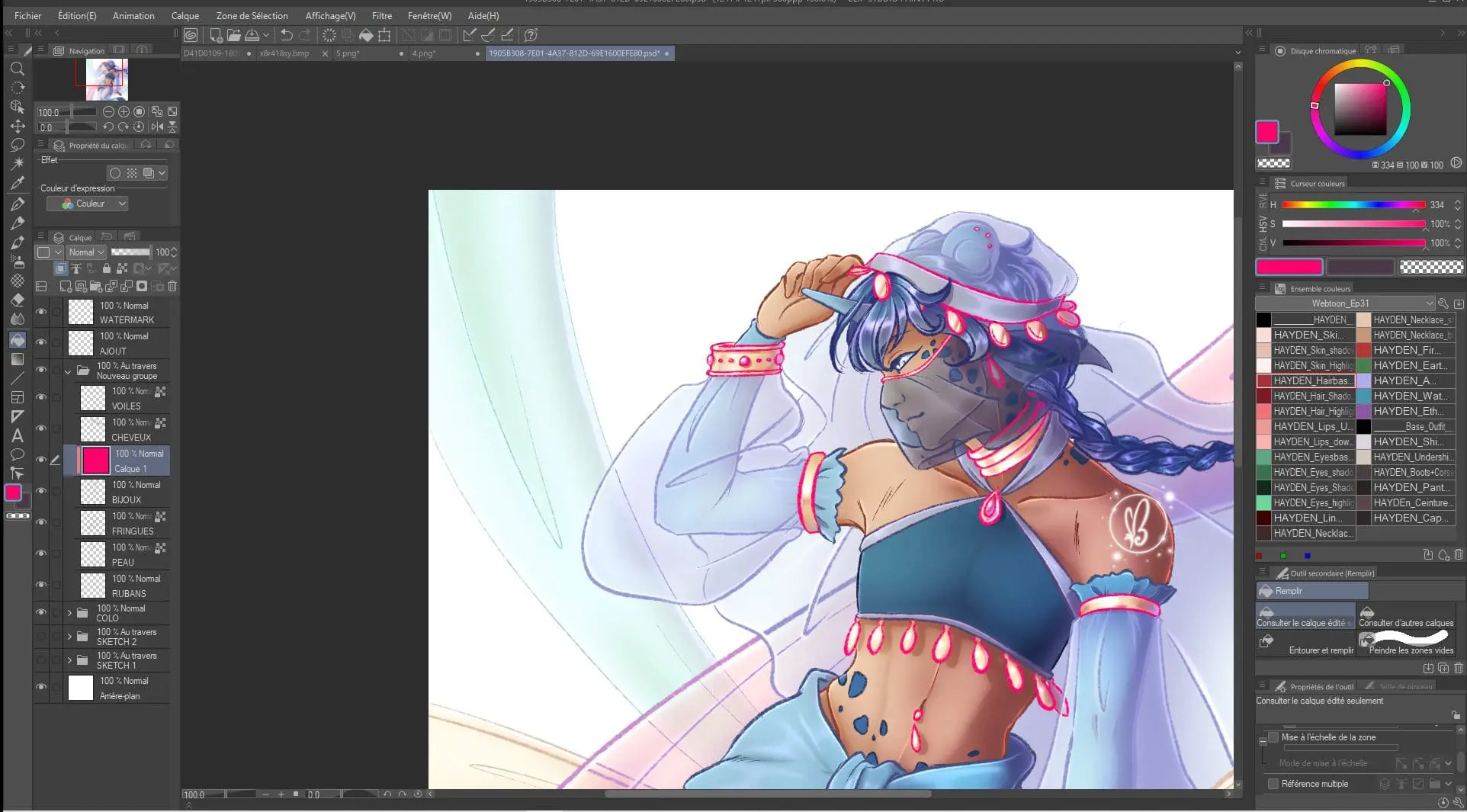
Task: Hide the AJOUT layer
Action: point(41,342)
